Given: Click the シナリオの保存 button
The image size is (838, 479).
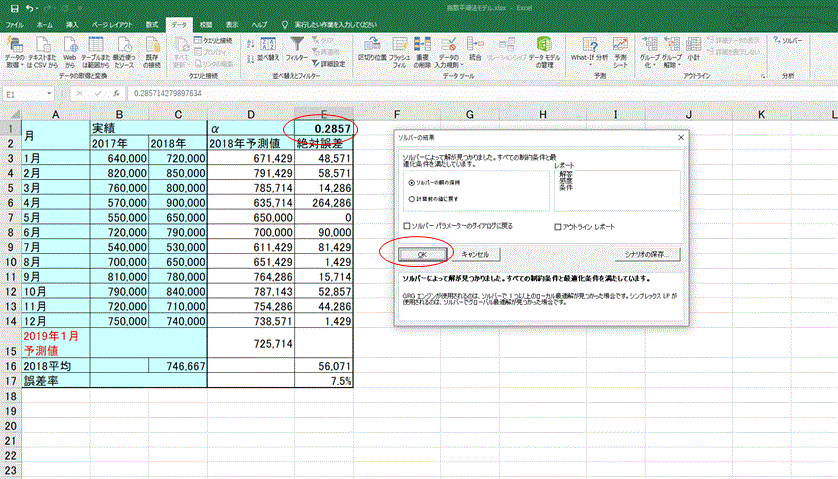Looking at the screenshot, I should [x=649, y=254].
